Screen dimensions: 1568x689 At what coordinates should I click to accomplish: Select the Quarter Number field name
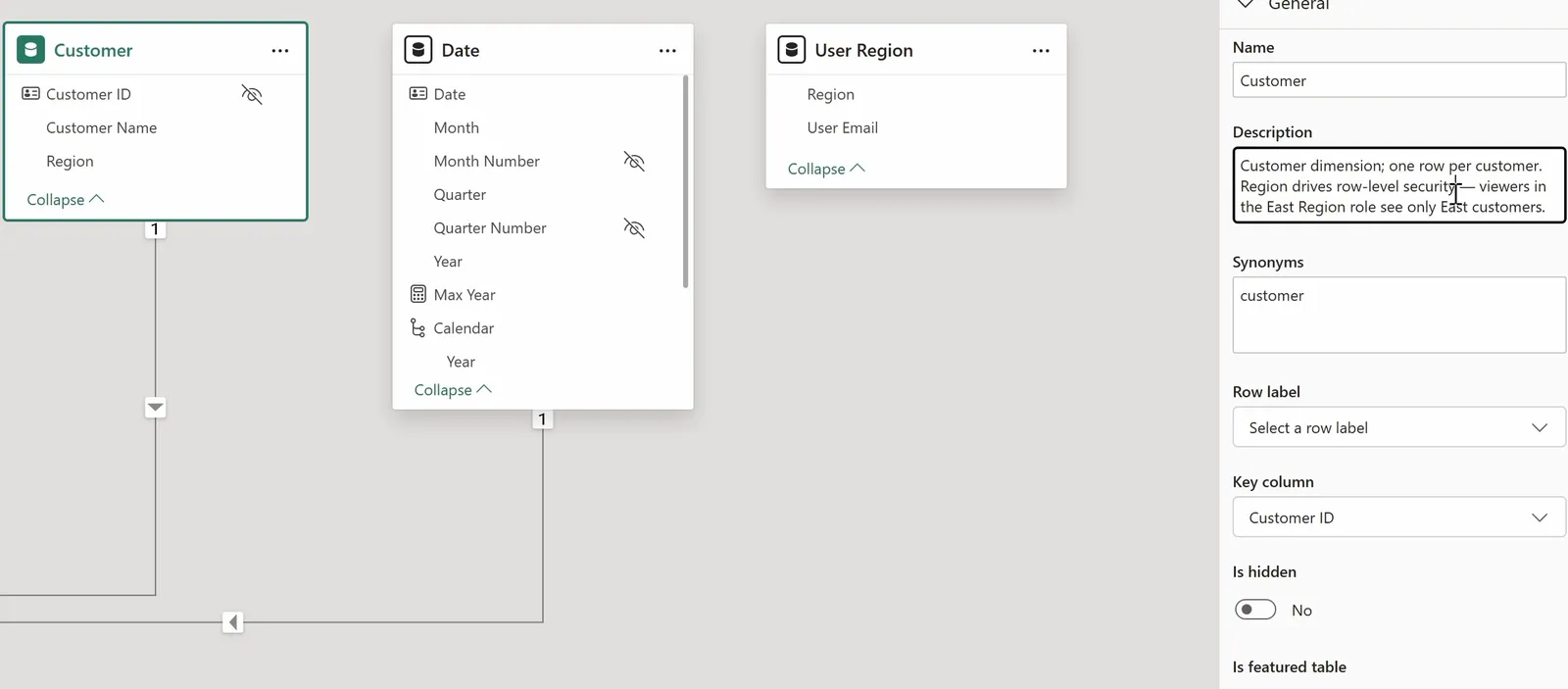coord(490,227)
